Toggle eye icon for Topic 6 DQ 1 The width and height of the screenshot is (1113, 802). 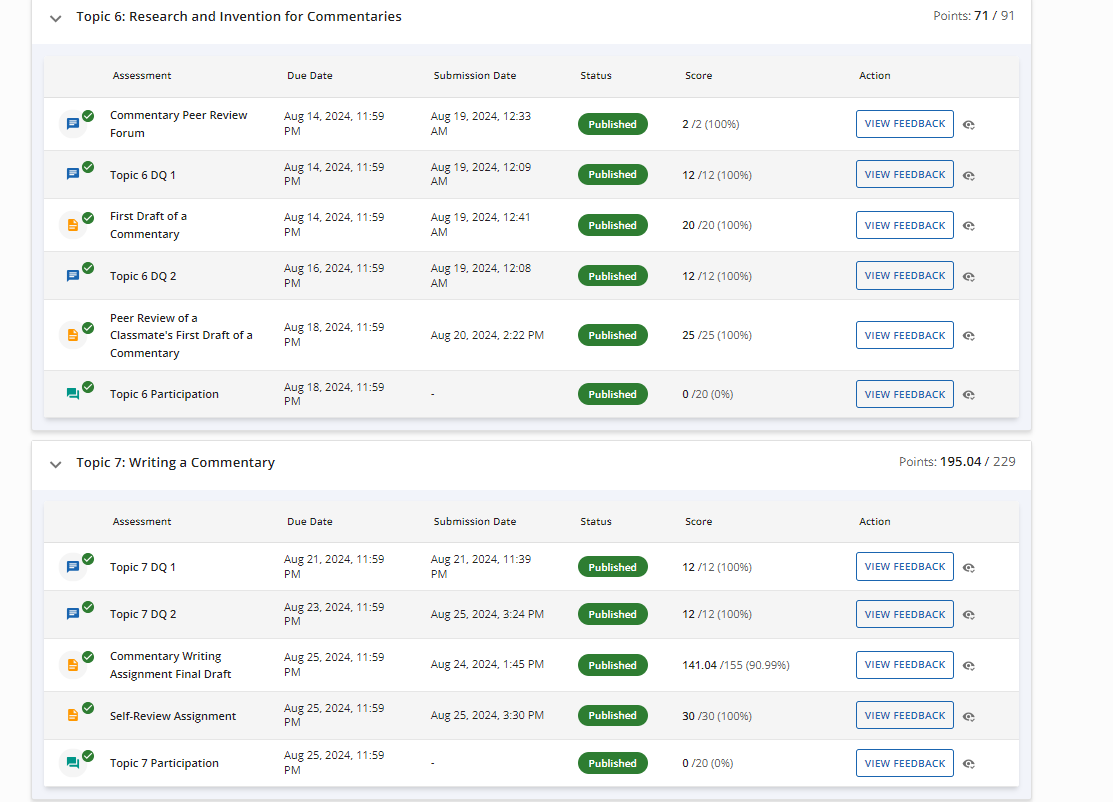[969, 175]
